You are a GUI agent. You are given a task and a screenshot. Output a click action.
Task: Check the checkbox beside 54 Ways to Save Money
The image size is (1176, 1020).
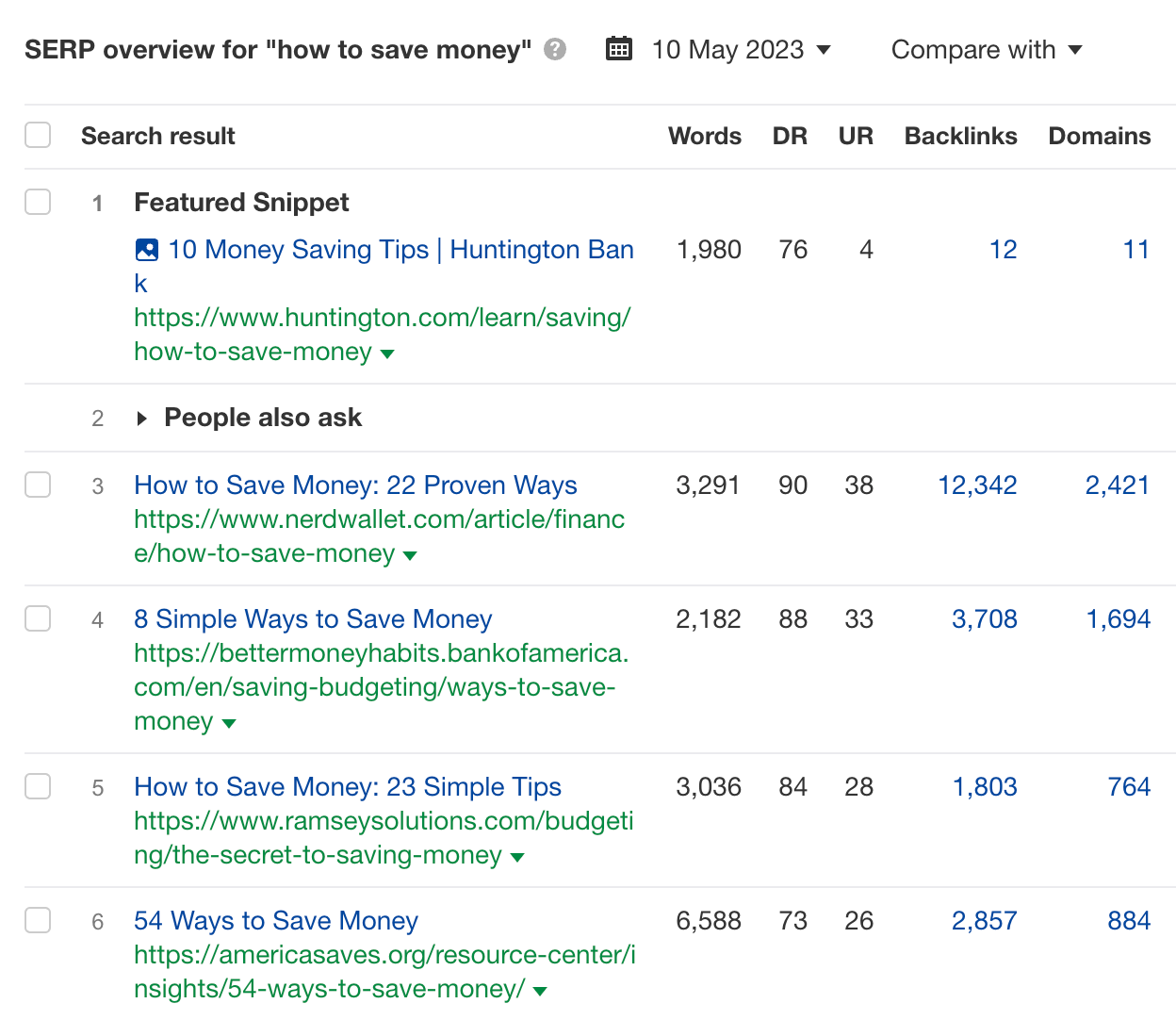[x=38, y=921]
